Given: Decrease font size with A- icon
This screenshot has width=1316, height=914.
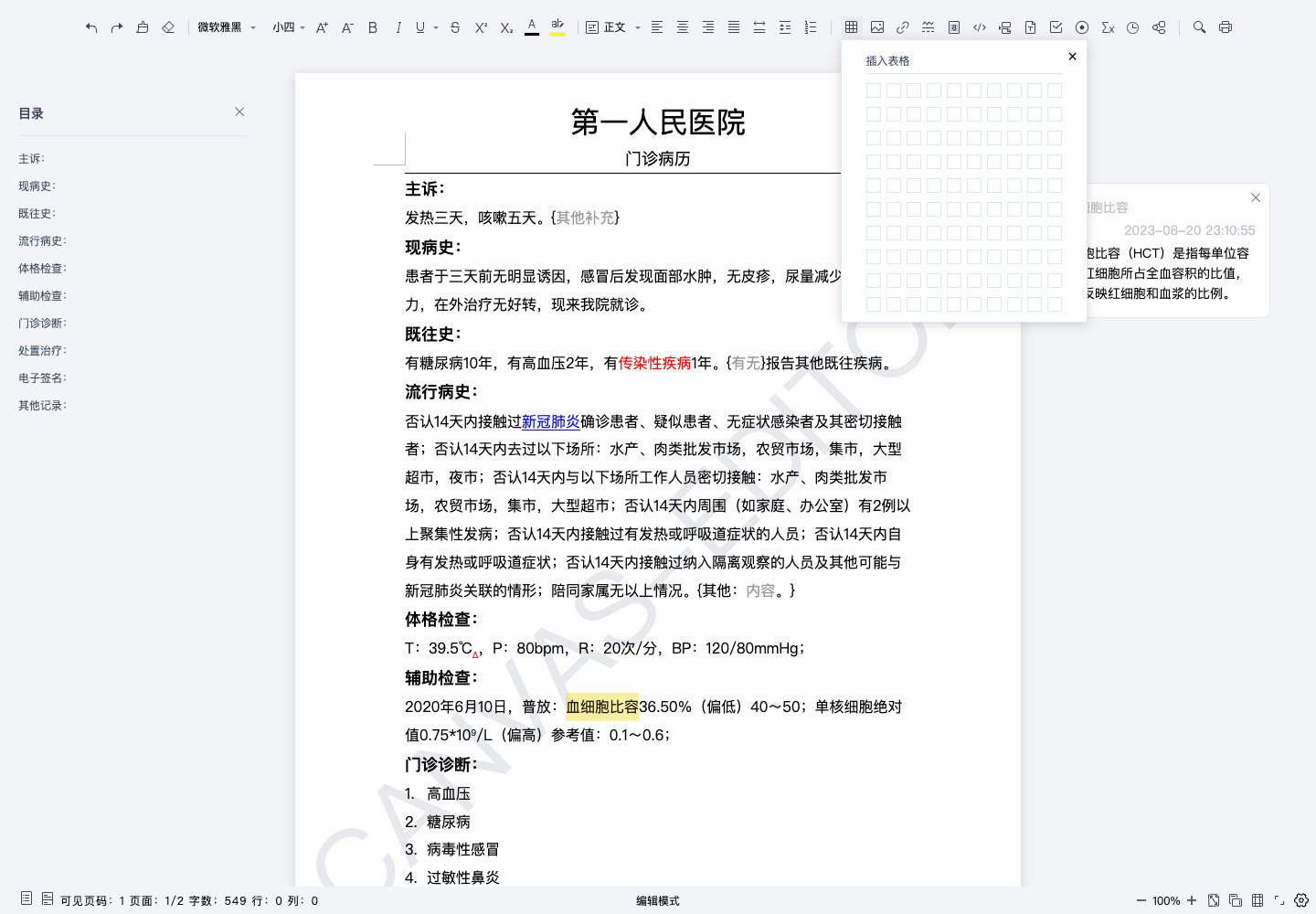Looking at the screenshot, I should coord(347,27).
